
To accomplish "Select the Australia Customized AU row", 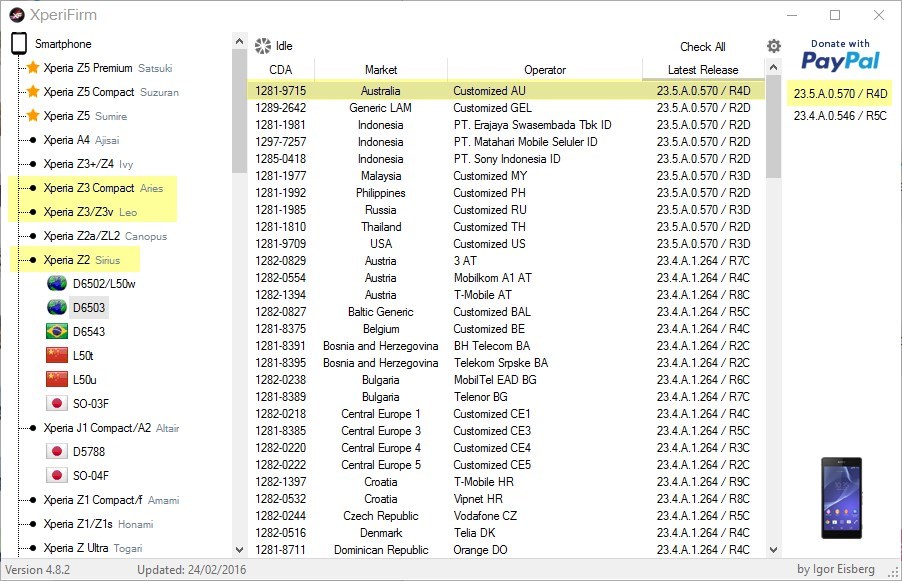I will [506, 91].
